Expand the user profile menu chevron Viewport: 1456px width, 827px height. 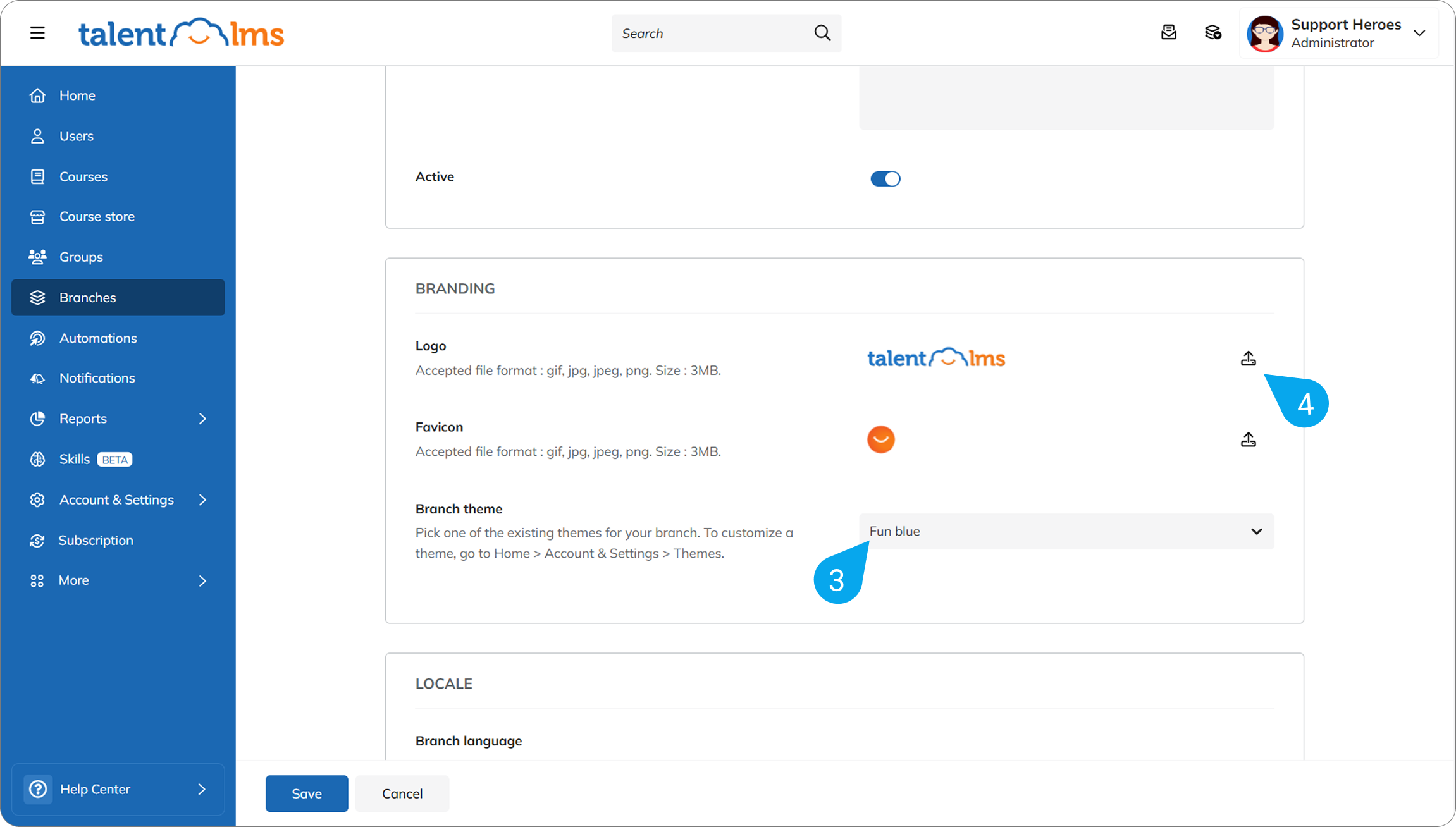(1419, 34)
